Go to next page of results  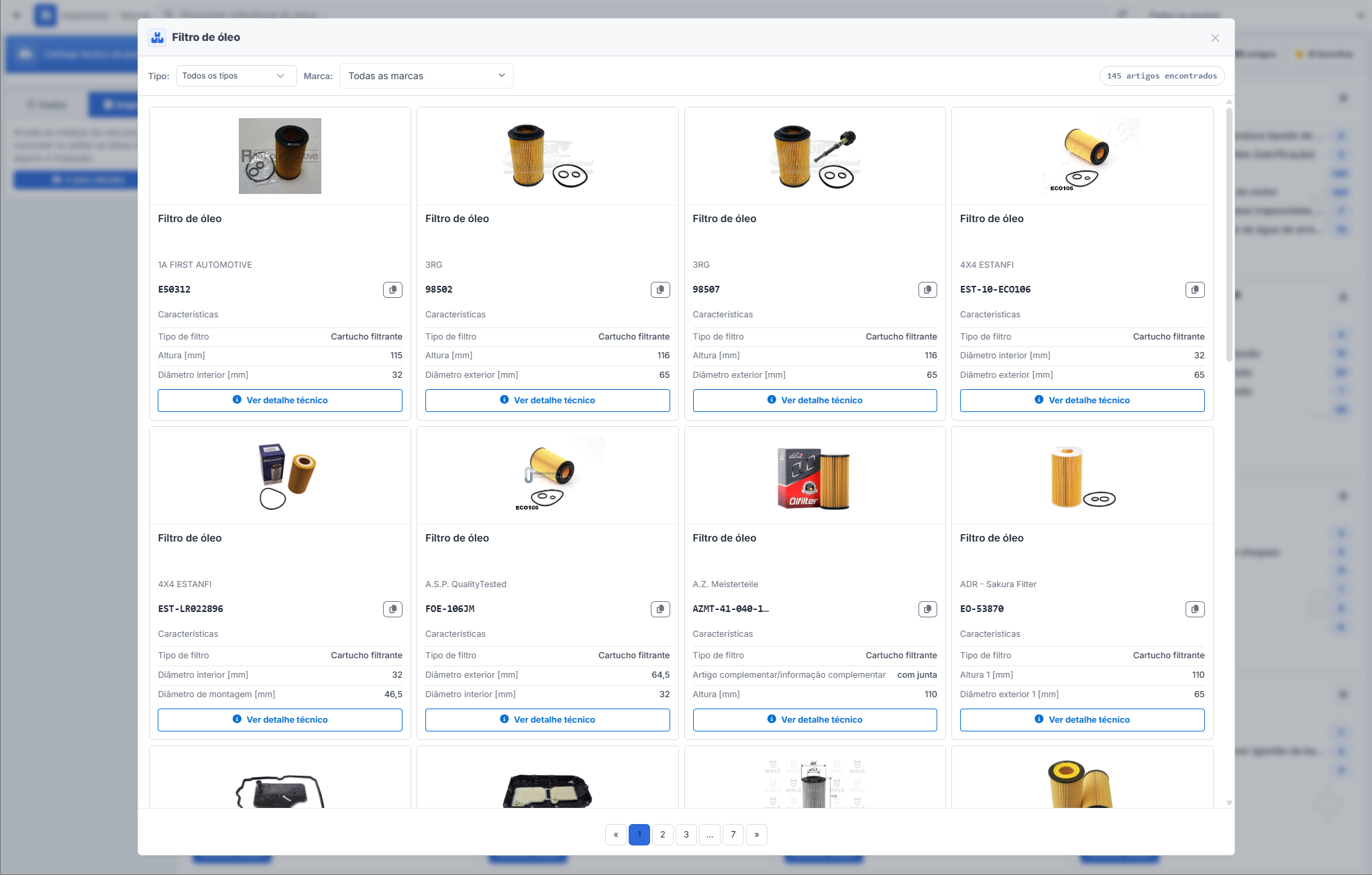(x=757, y=835)
